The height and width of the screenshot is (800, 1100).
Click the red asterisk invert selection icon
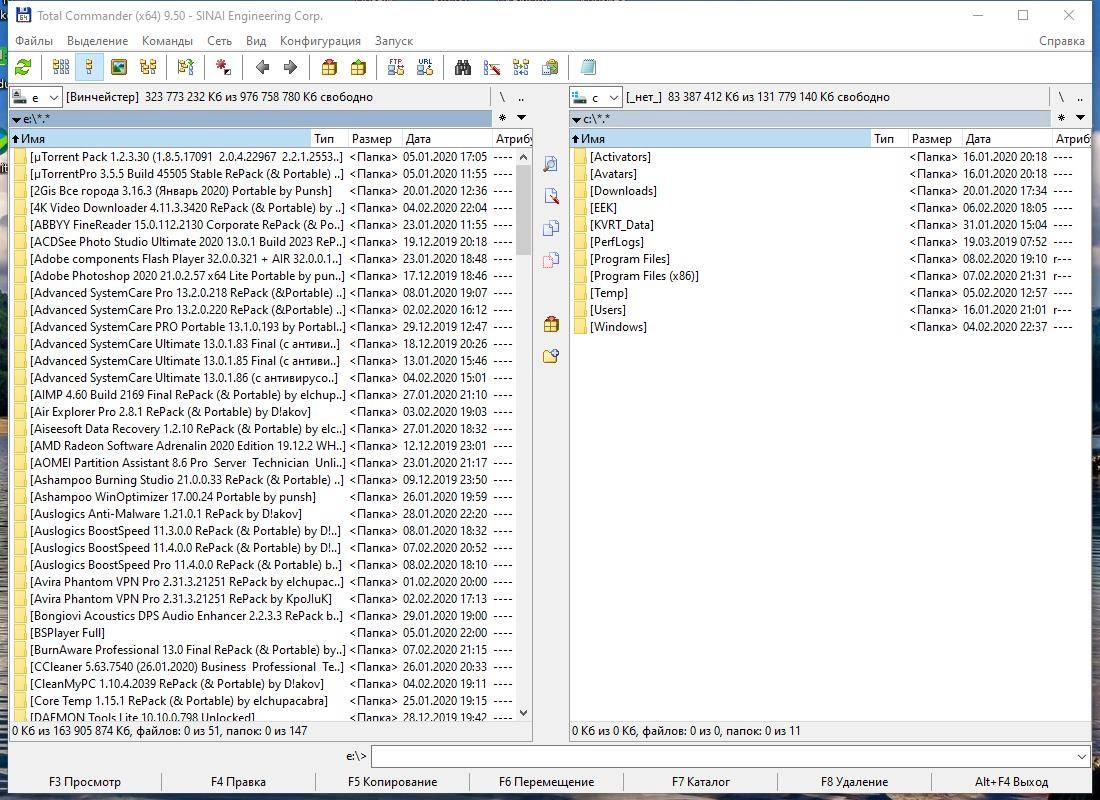pyautogui.click(x=223, y=67)
